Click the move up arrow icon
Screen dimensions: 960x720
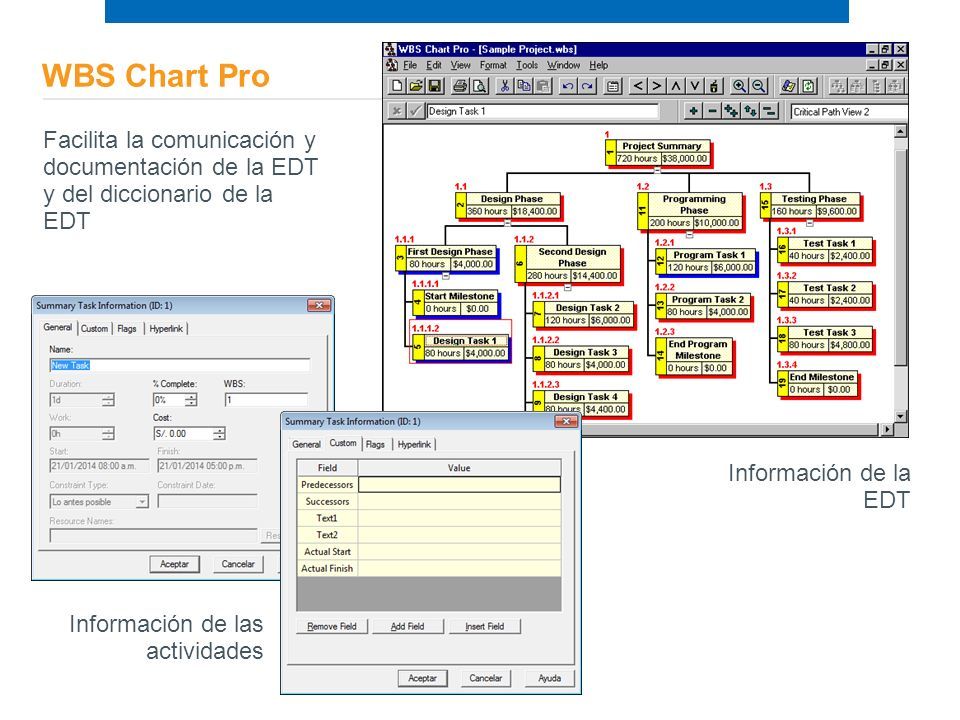676,86
